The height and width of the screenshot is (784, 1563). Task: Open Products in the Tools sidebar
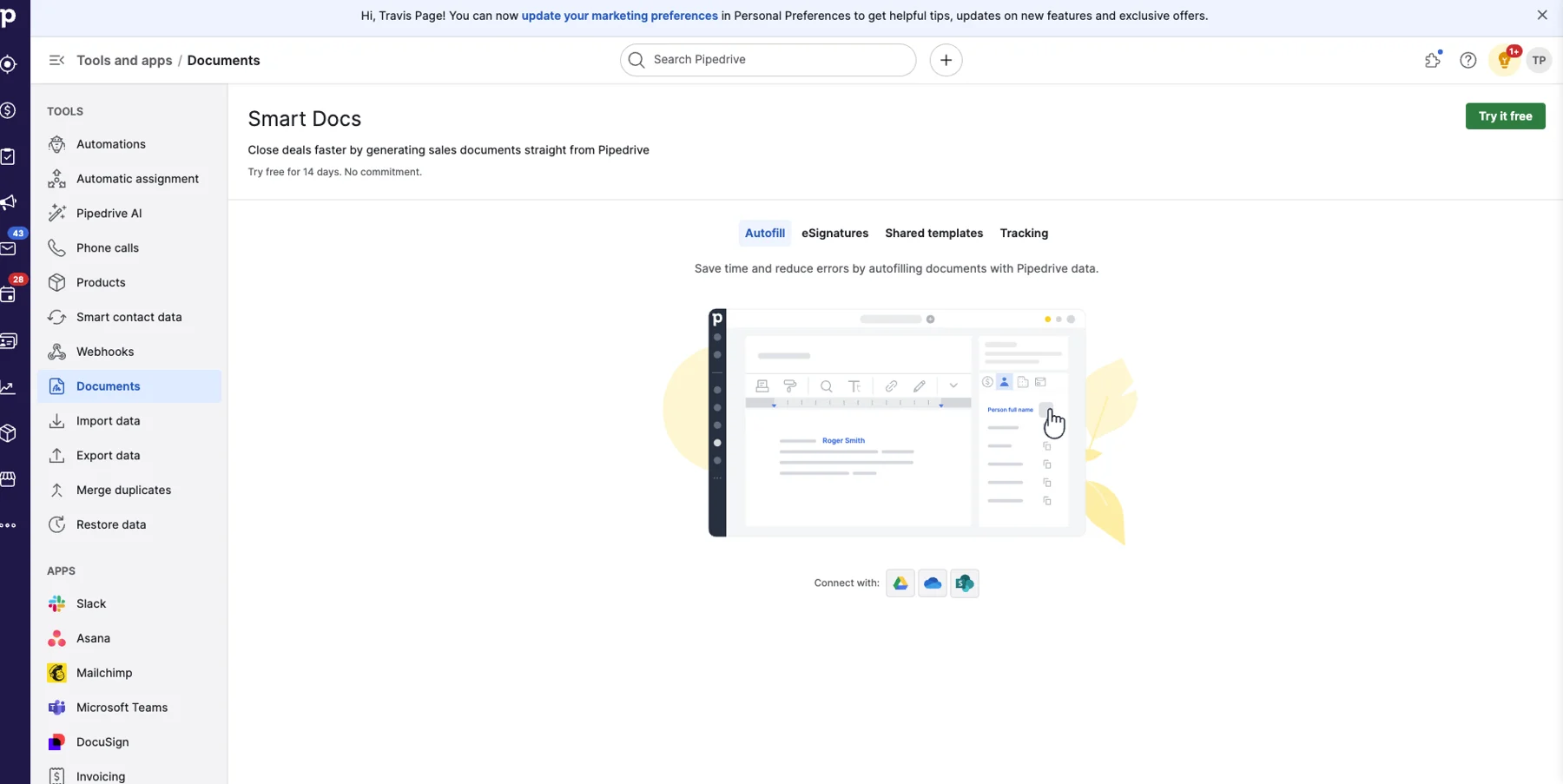coord(129,283)
